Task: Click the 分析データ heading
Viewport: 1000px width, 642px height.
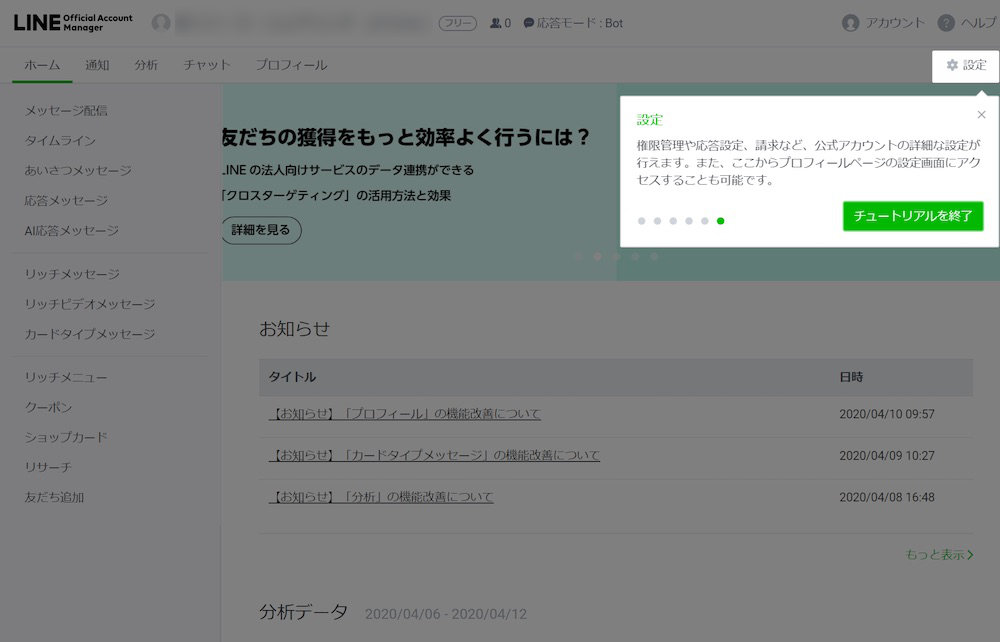Action: click(304, 612)
